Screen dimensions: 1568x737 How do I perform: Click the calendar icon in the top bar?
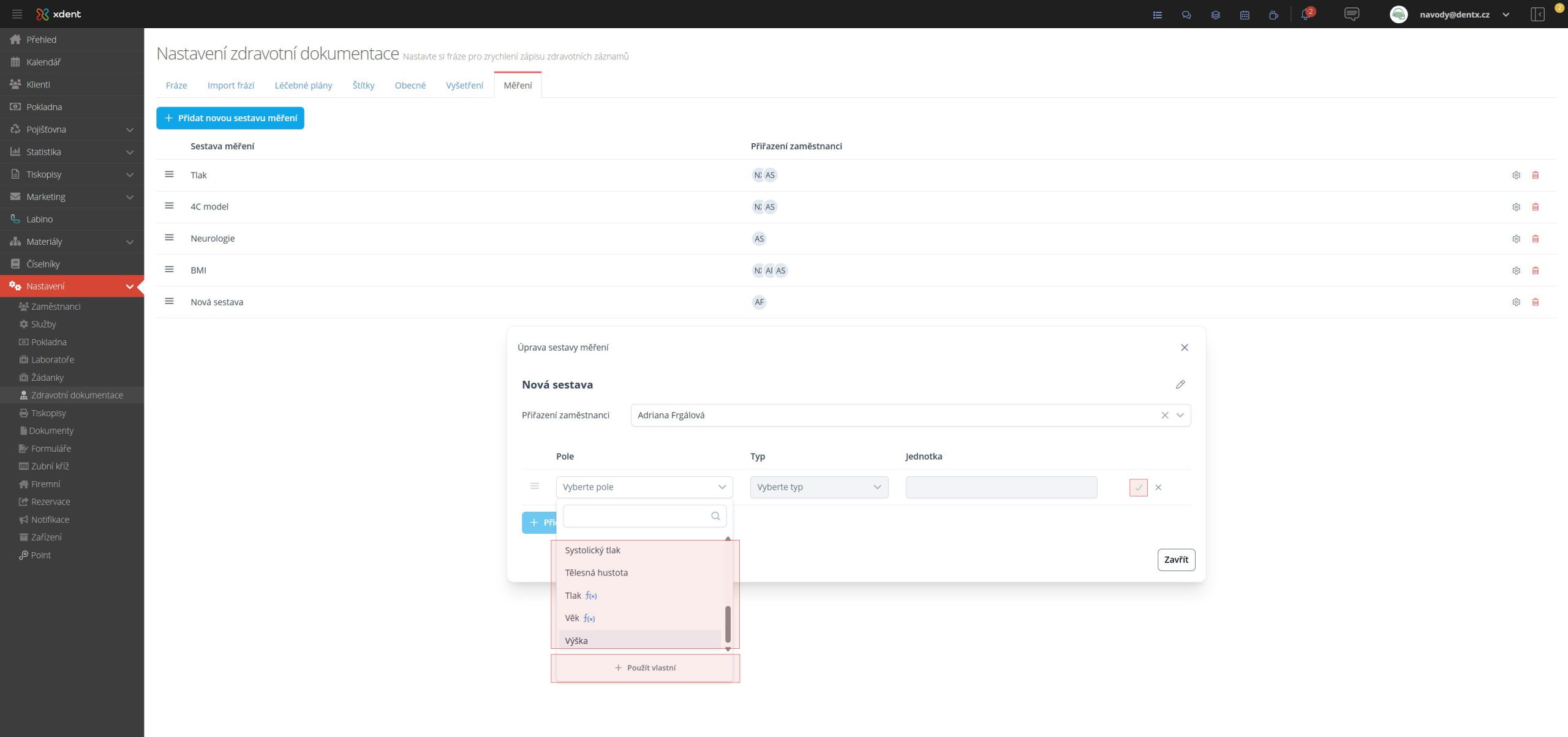click(1245, 15)
